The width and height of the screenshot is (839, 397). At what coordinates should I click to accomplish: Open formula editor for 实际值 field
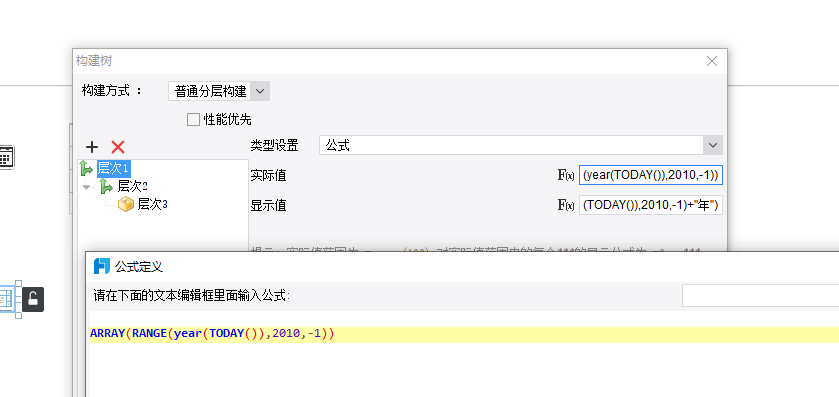click(x=566, y=175)
